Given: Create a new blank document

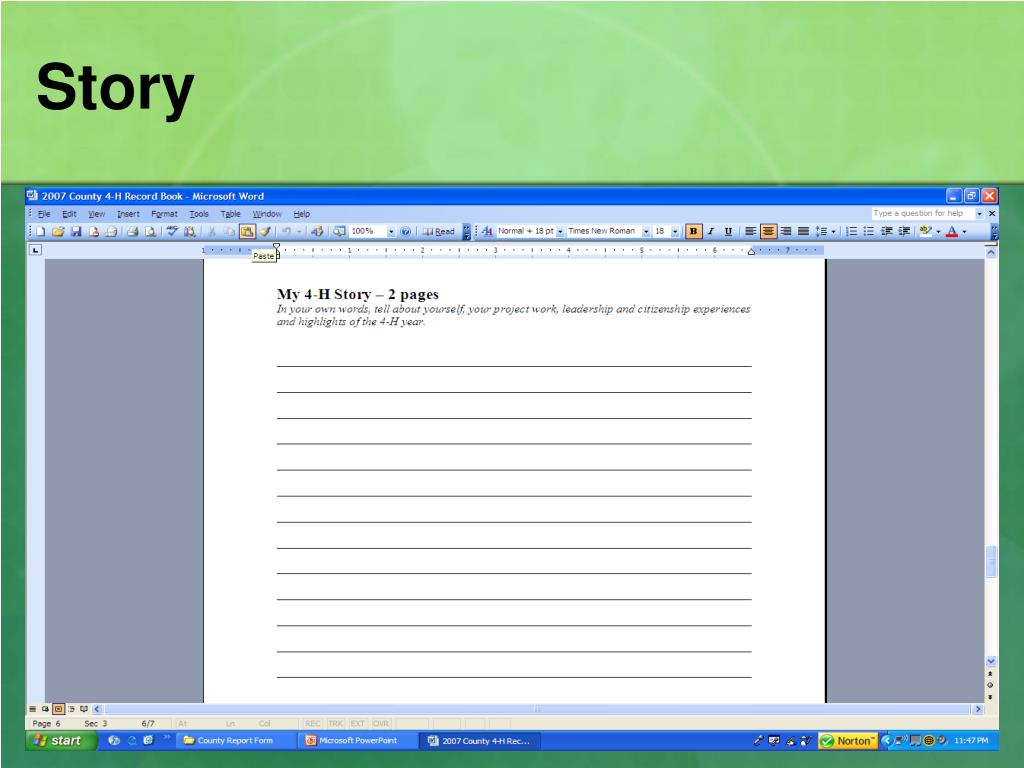Looking at the screenshot, I should click(x=40, y=231).
